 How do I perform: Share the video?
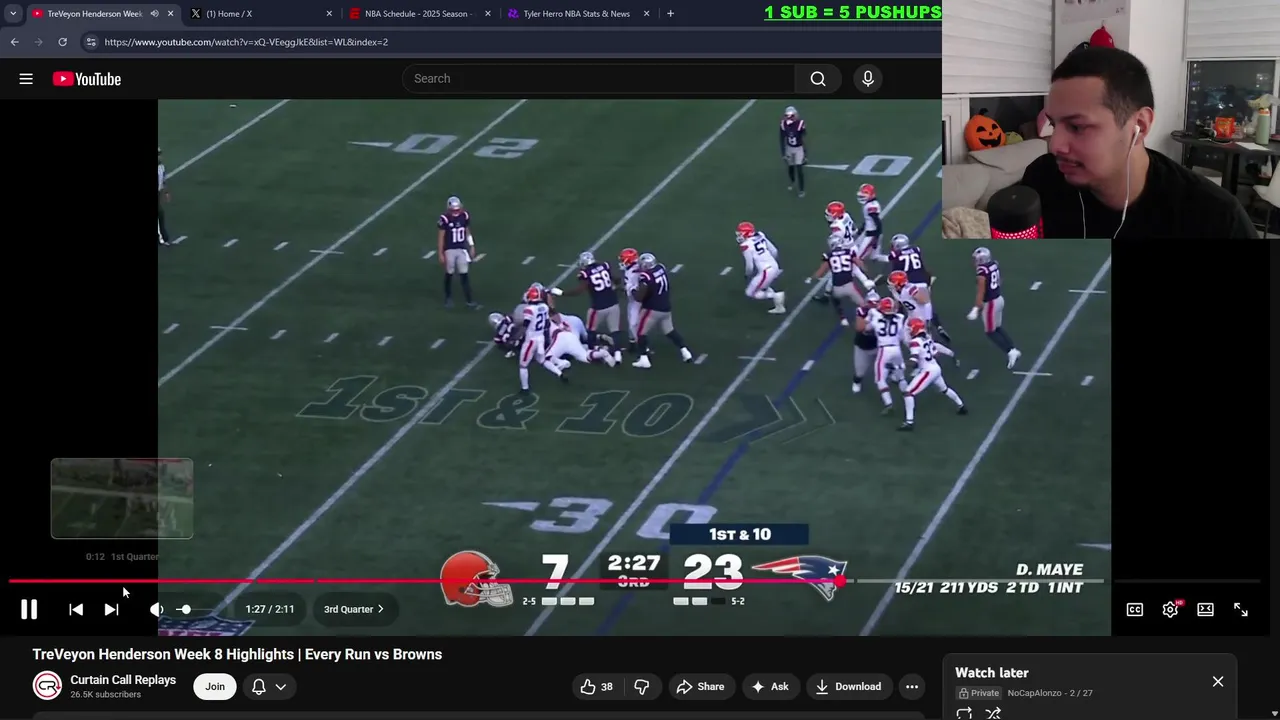(701, 686)
